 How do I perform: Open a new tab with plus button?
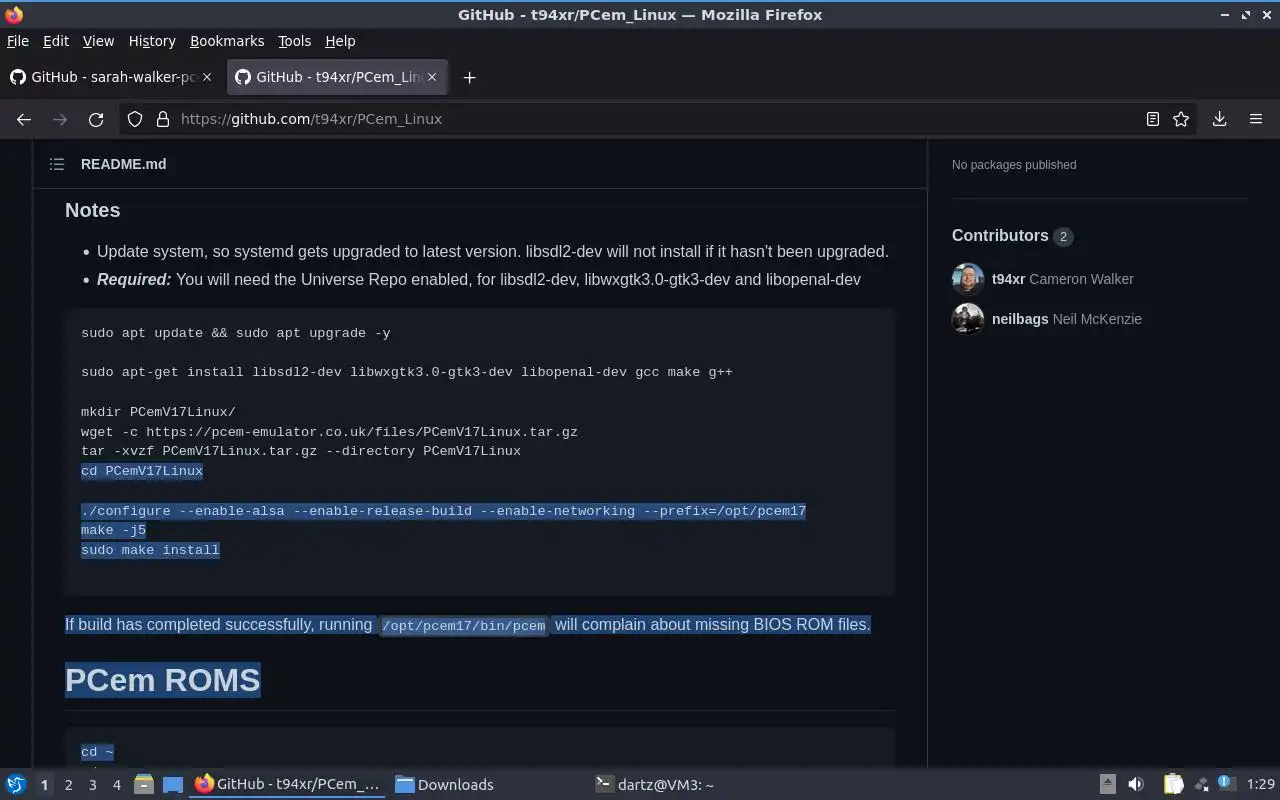pos(469,77)
